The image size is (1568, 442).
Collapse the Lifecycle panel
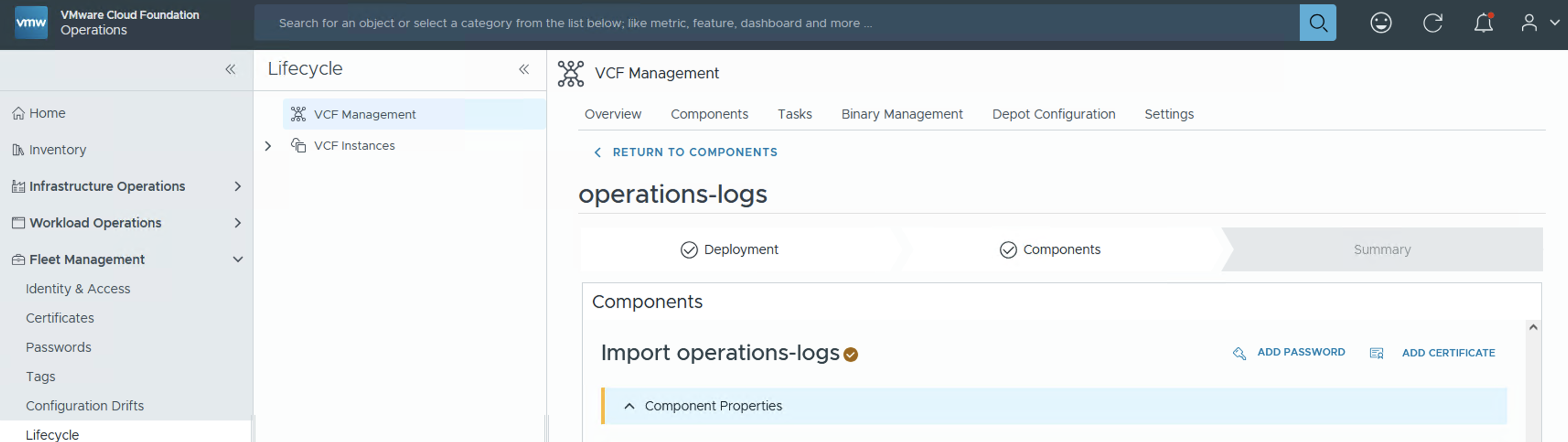click(x=523, y=70)
